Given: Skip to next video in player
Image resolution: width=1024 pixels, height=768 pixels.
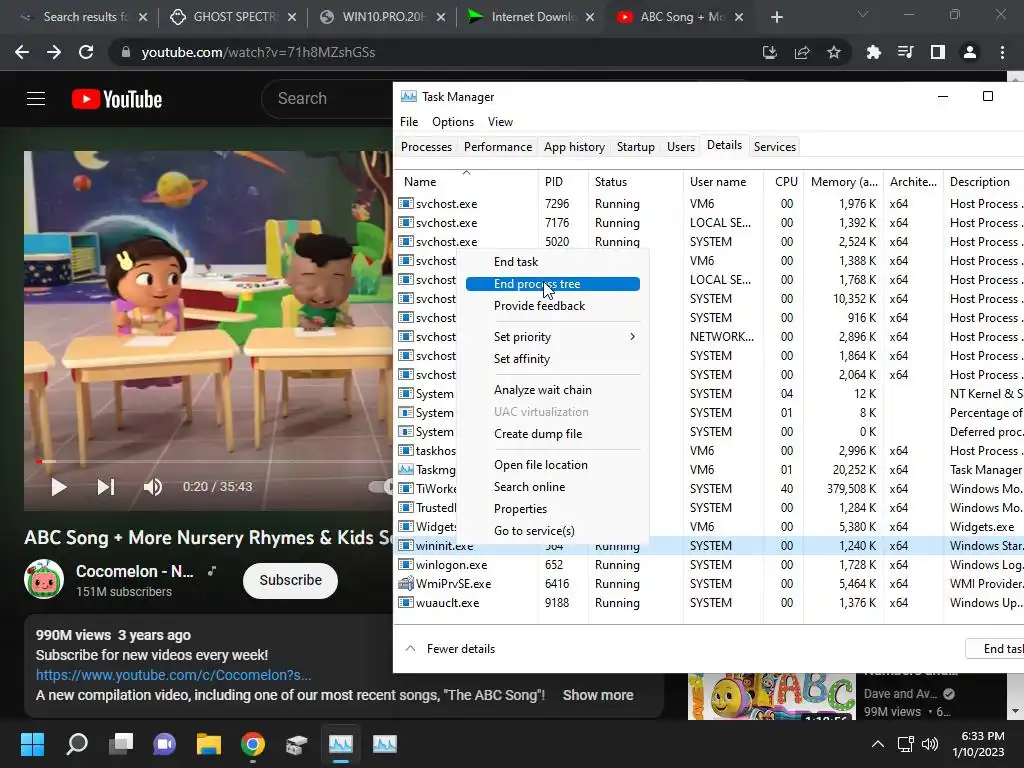Looking at the screenshot, I should click(x=106, y=487).
